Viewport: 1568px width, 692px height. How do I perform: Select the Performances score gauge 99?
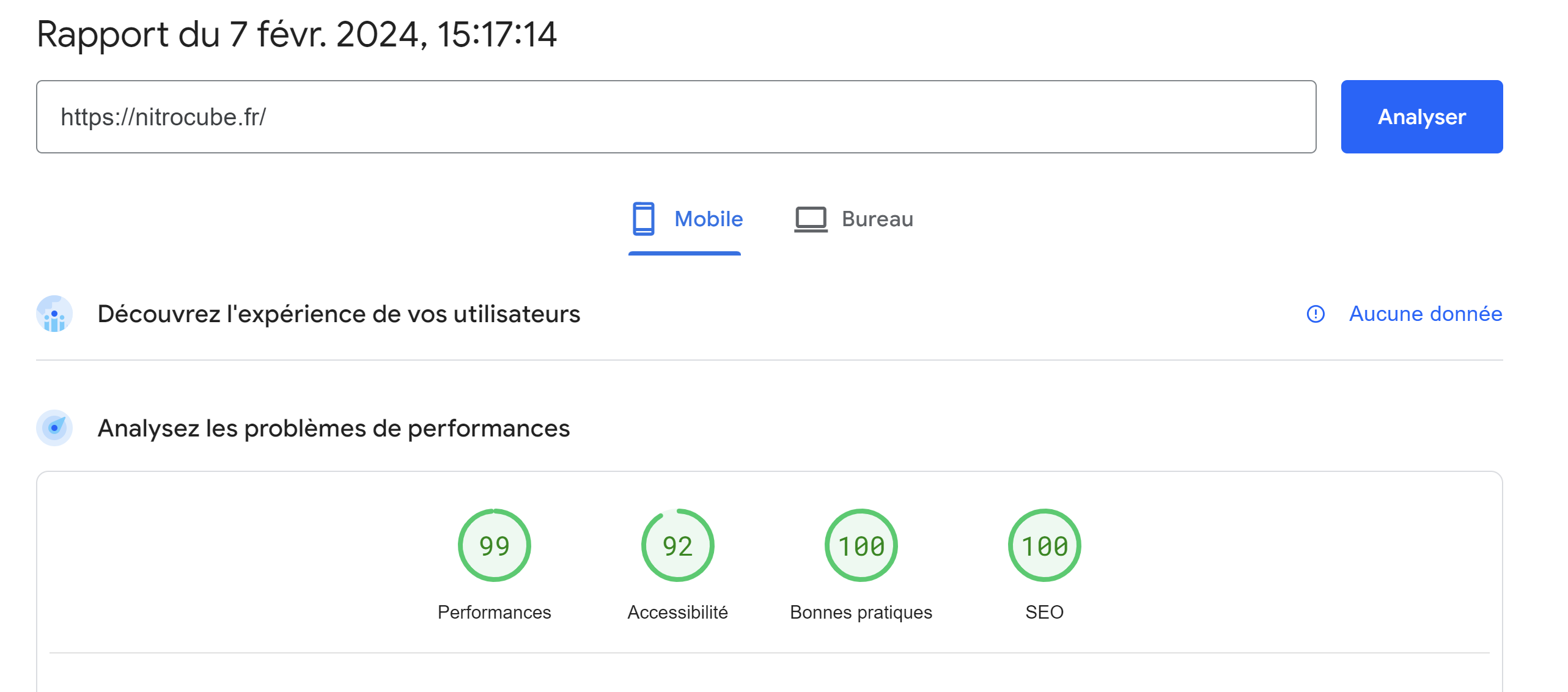494,545
